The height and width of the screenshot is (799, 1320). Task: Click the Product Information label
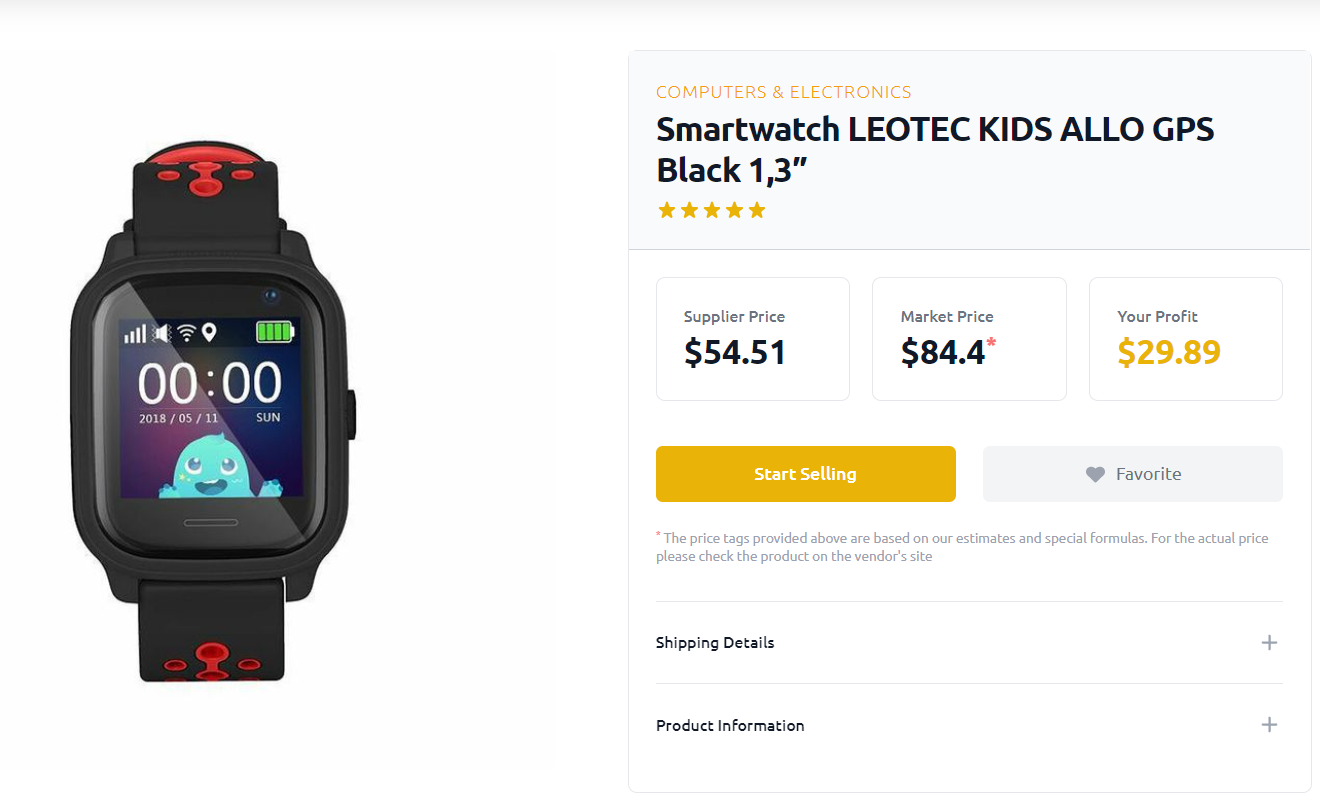730,725
